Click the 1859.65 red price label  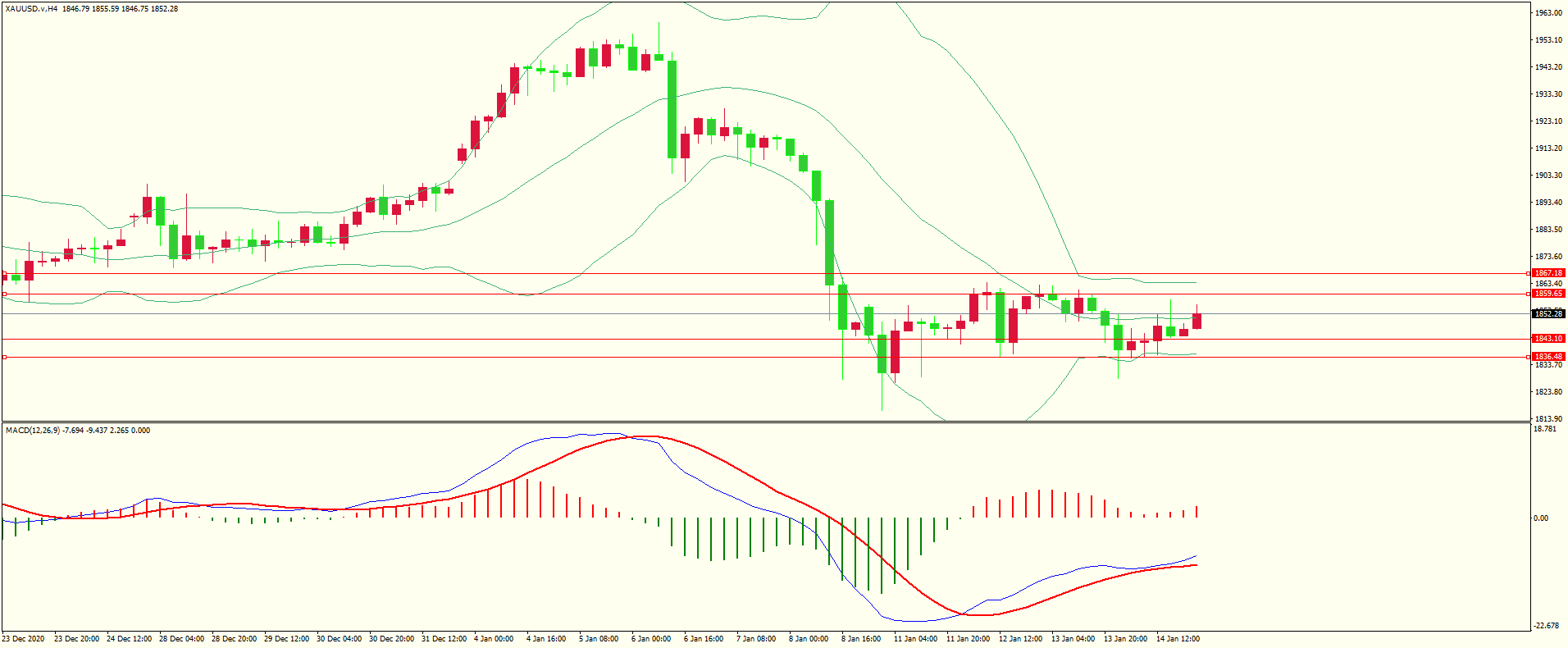[1548, 294]
